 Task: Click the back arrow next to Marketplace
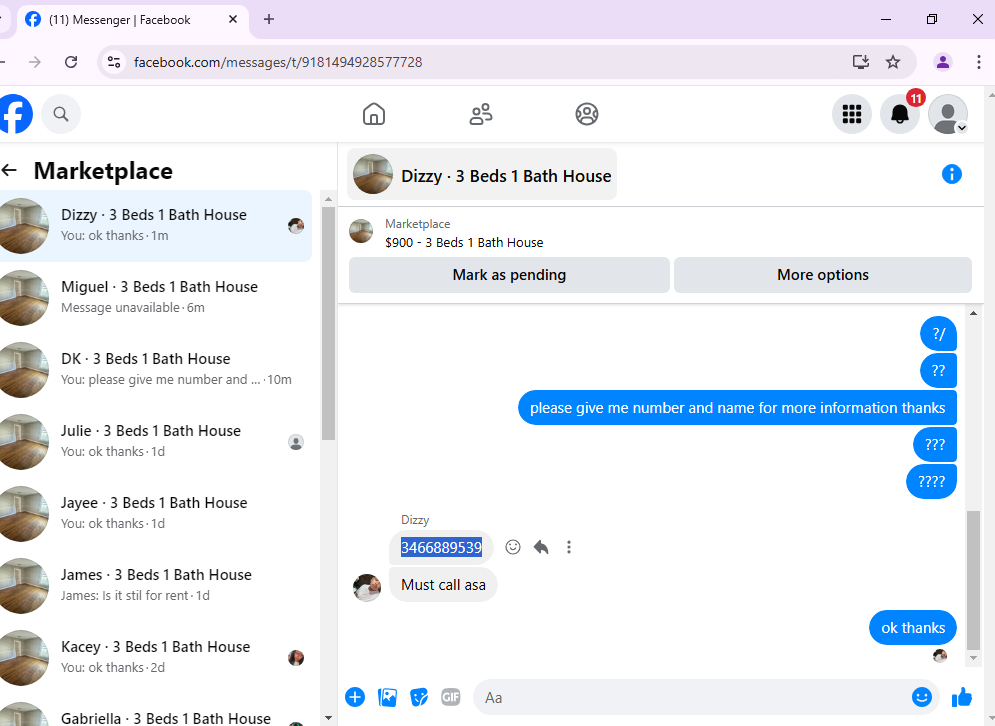[10, 170]
